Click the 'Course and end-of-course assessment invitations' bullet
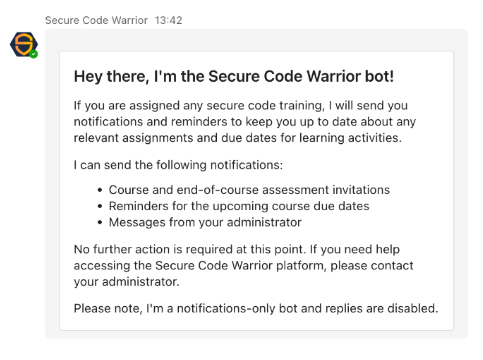Image resolution: width=483 pixels, height=360 pixels. click(x=249, y=190)
